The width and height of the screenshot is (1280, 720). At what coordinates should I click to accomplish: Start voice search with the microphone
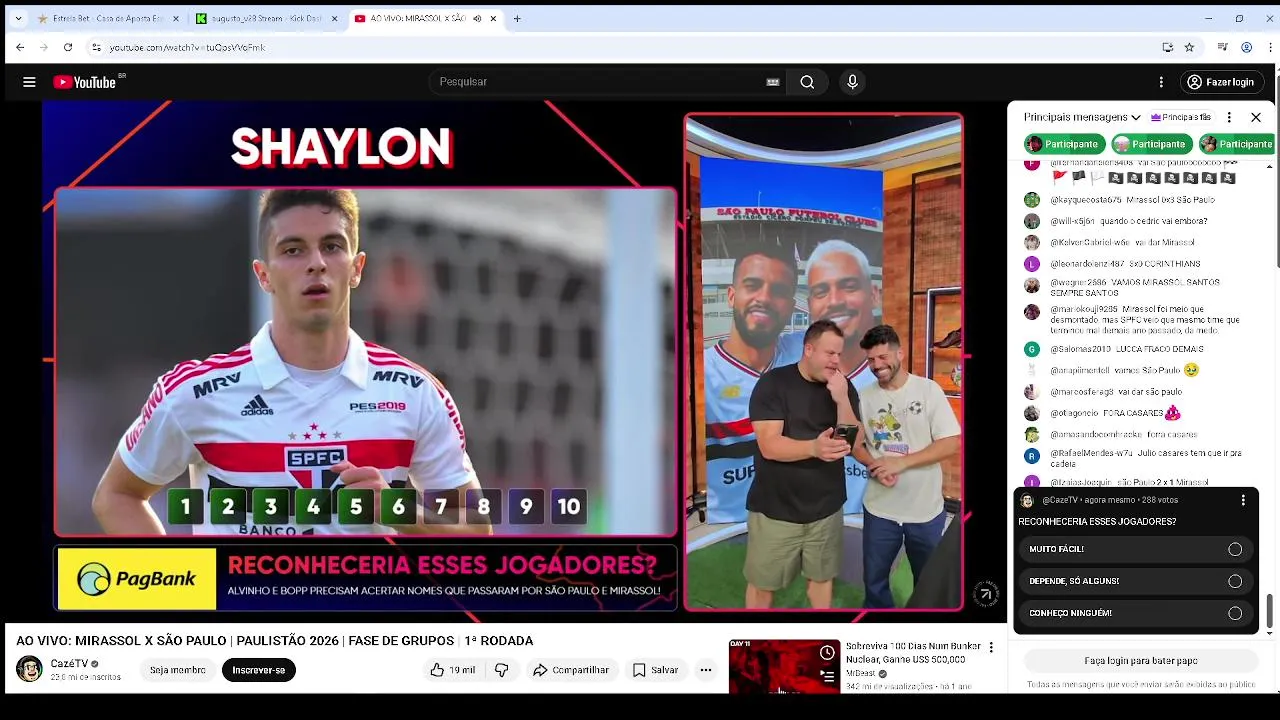852,82
